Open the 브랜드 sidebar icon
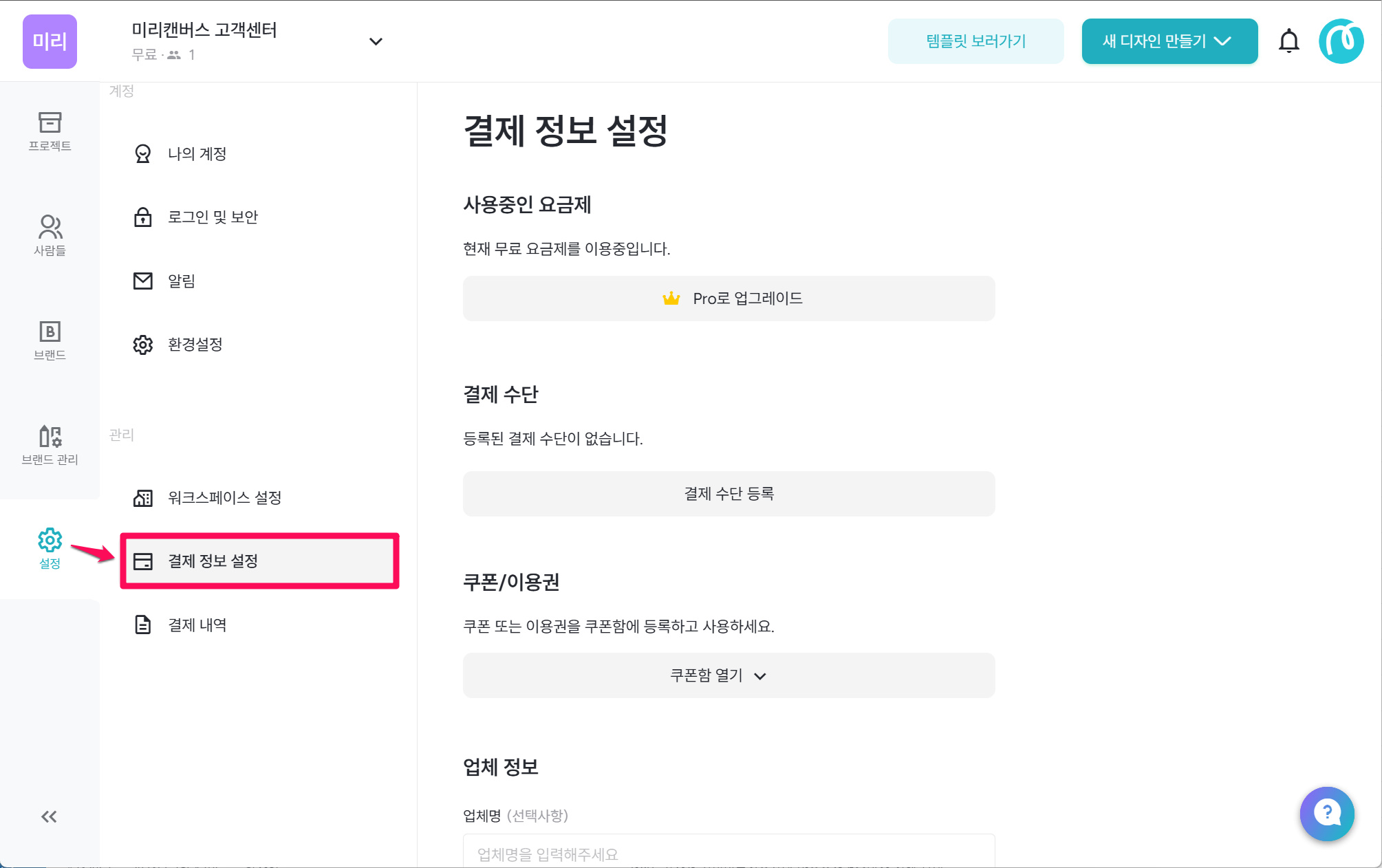Image resolution: width=1382 pixels, height=868 pixels. 50,340
